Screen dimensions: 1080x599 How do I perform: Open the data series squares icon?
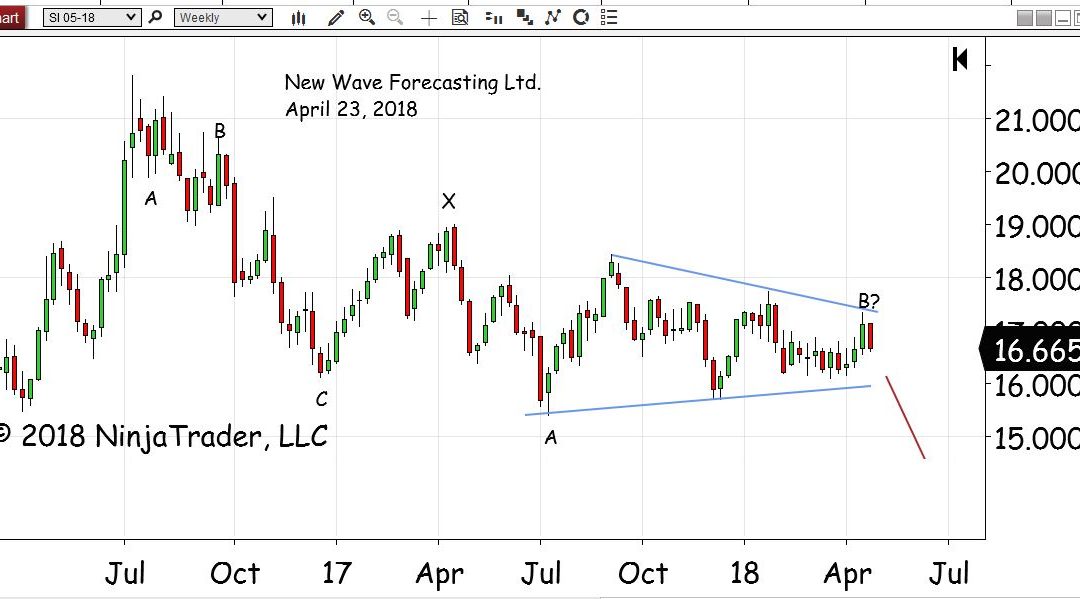tap(524, 17)
